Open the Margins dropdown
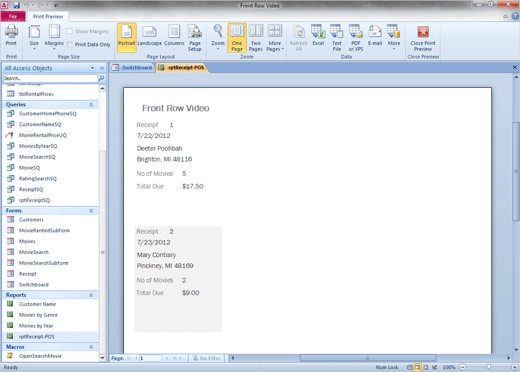520x372 pixels. click(54, 37)
